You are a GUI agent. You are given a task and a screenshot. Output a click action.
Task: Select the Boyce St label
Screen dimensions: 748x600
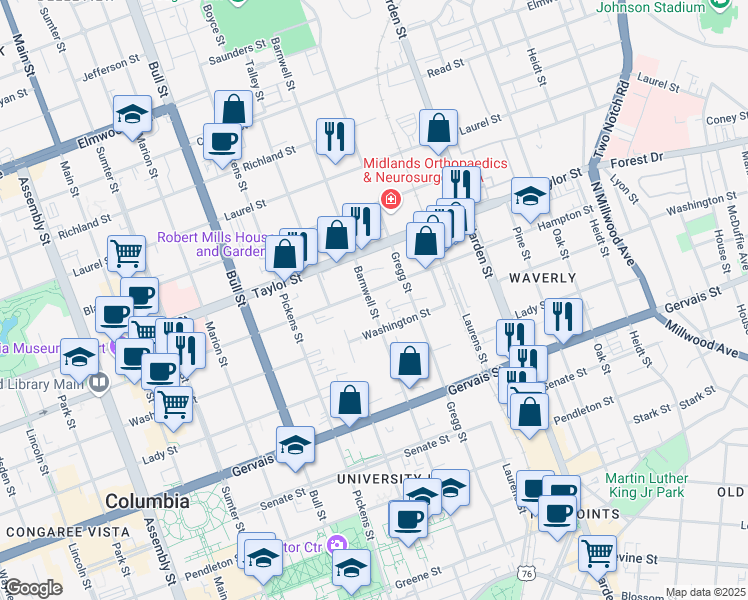click(213, 25)
